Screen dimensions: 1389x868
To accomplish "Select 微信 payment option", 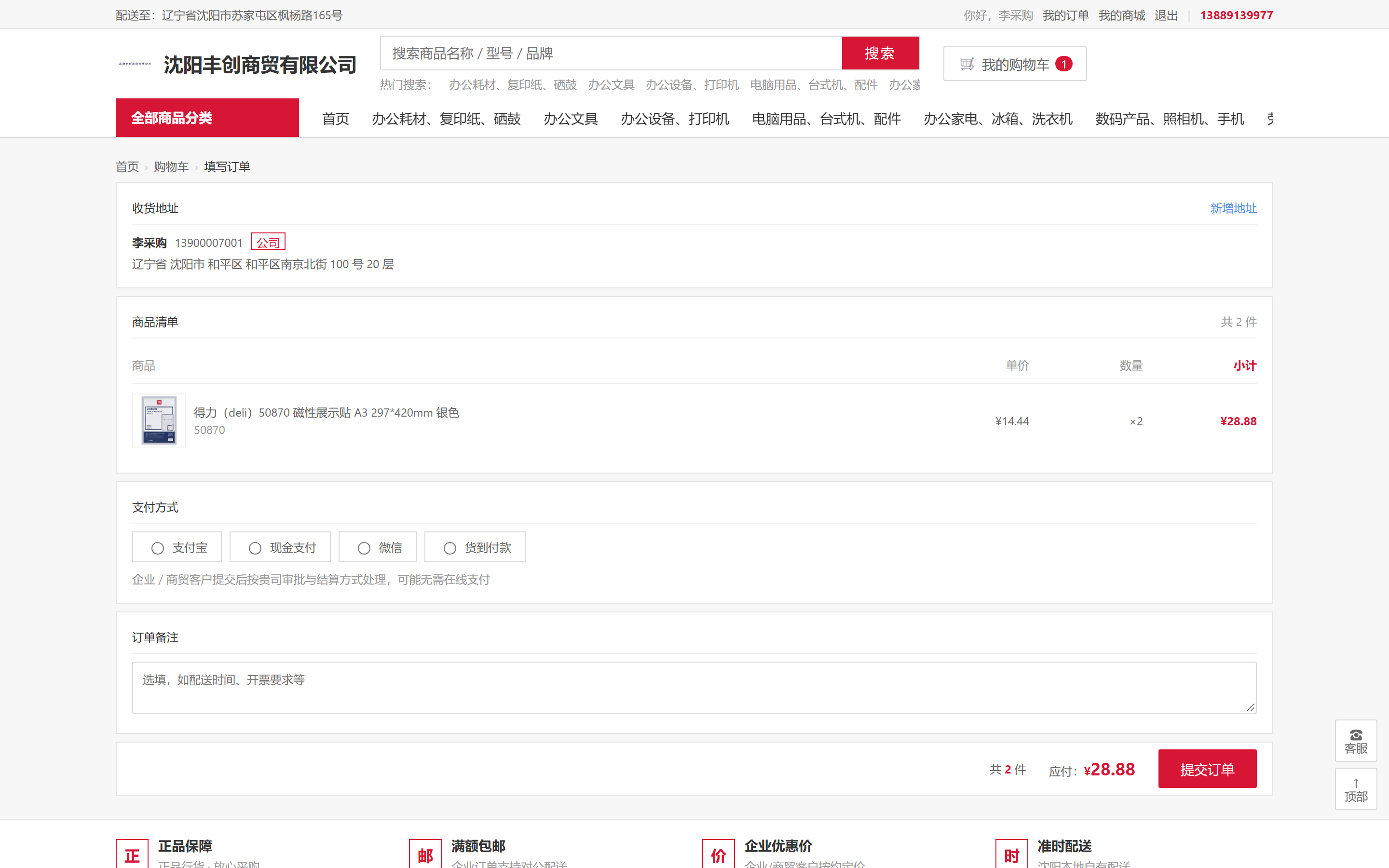I will click(378, 547).
